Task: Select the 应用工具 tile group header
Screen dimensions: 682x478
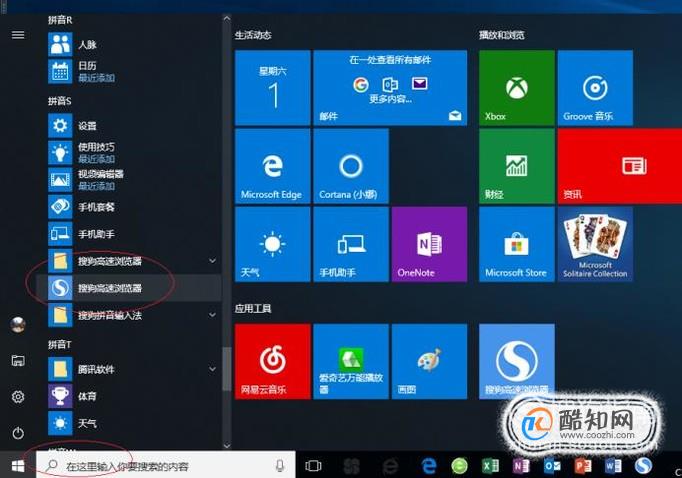Action: 253,309
